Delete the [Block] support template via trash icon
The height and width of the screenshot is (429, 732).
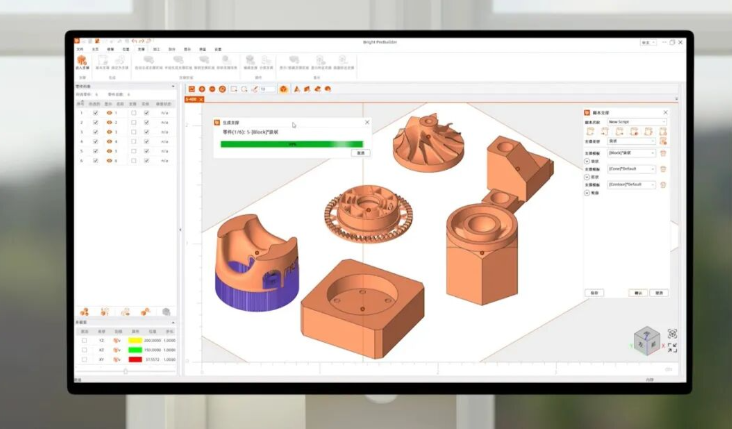(663, 153)
